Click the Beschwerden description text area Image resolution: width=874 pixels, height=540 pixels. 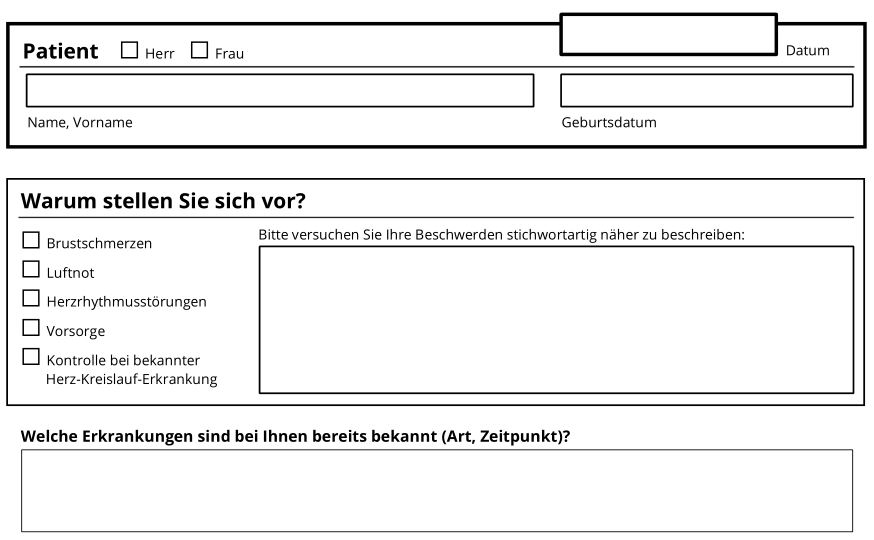(x=556, y=320)
